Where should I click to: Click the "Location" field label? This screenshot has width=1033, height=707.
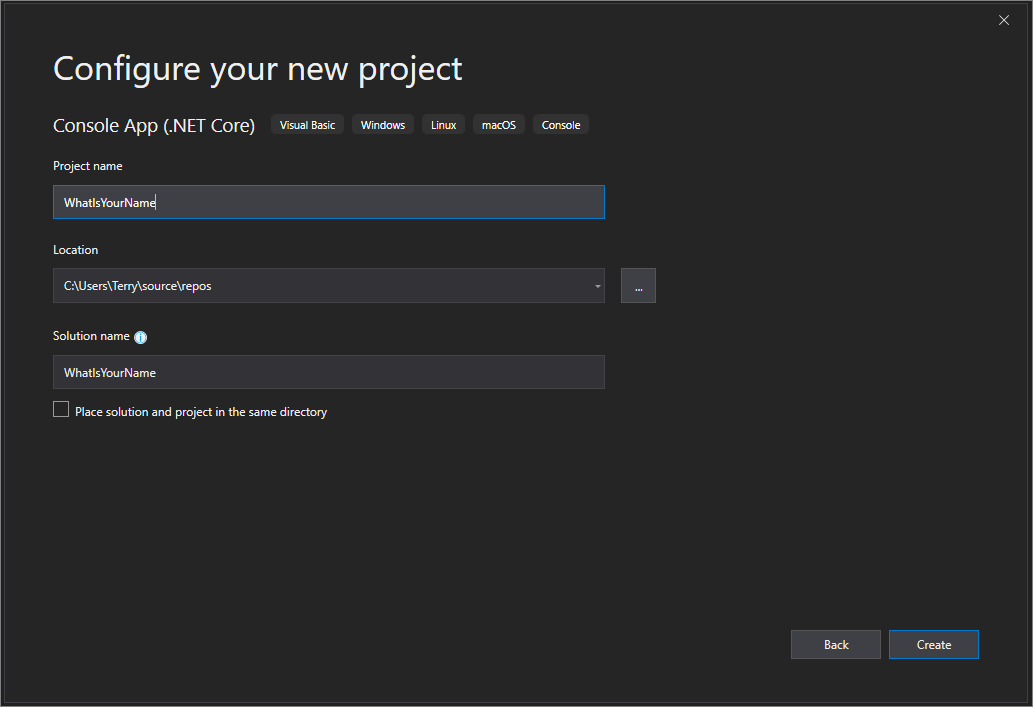pyautogui.click(x=76, y=250)
